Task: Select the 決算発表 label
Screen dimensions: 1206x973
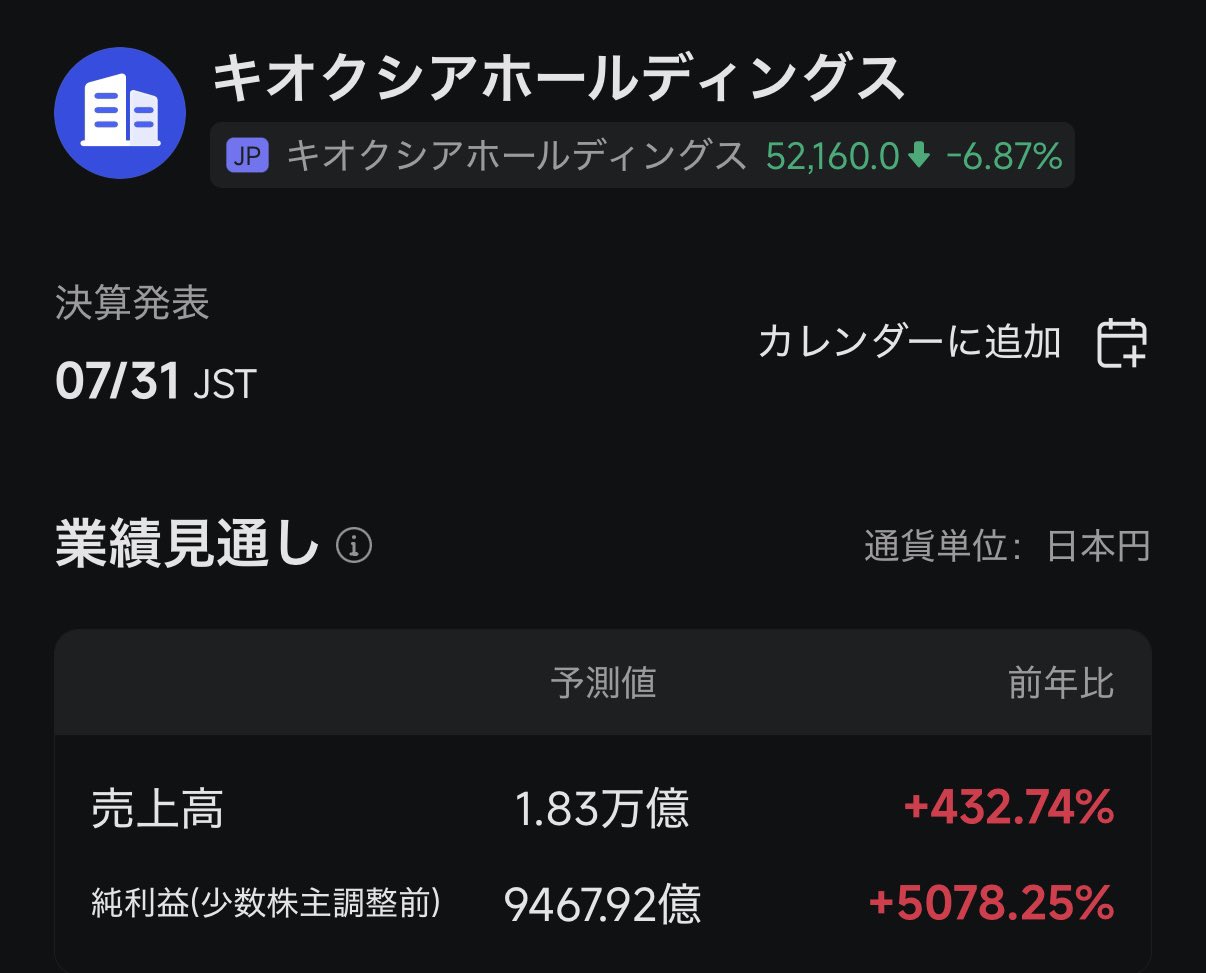Action: coord(132,304)
